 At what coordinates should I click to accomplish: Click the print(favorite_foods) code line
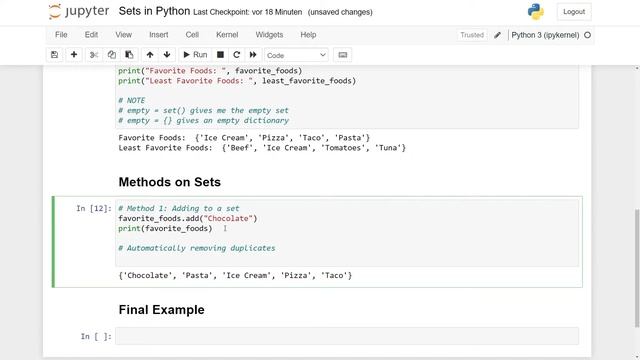pos(165,229)
